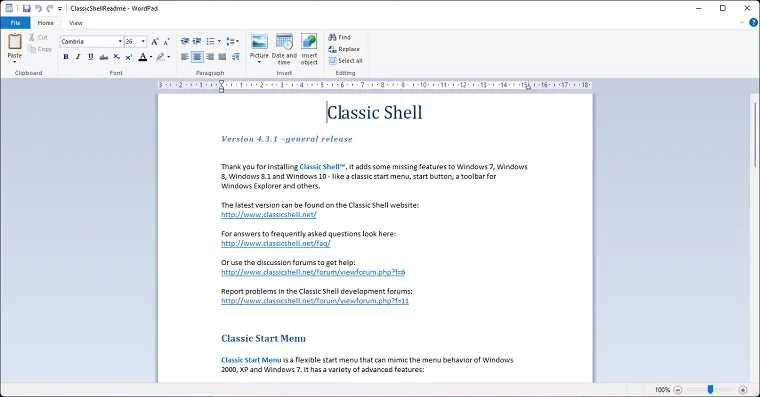
Task: Open the font size 26 dropdown
Action: coord(143,42)
